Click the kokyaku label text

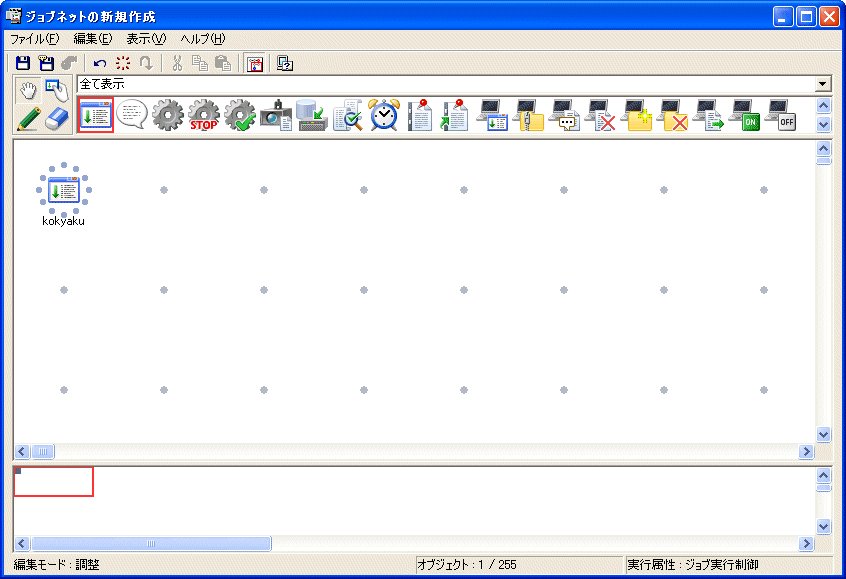pyautogui.click(x=64, y=221)
